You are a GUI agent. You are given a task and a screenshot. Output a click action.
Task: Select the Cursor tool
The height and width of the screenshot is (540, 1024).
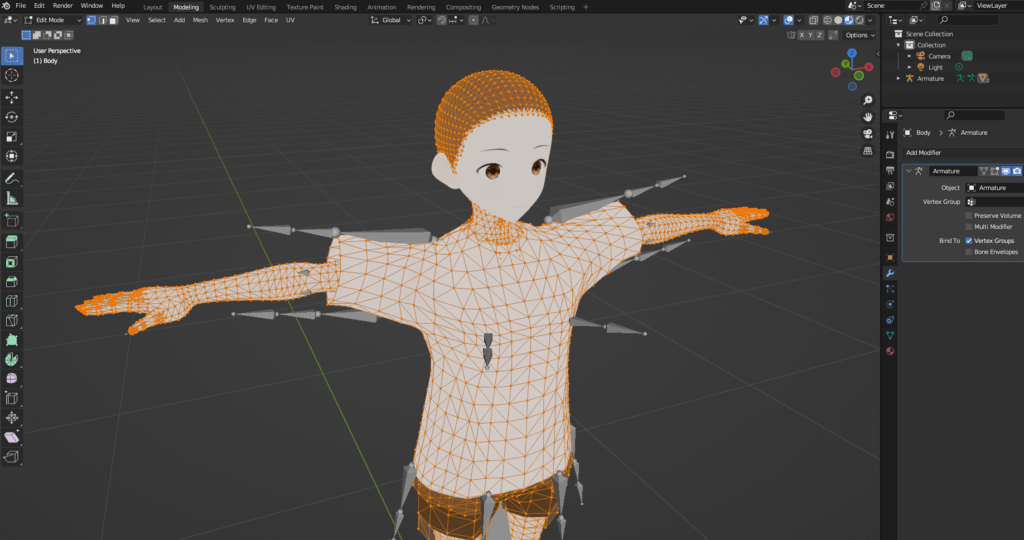12,75
